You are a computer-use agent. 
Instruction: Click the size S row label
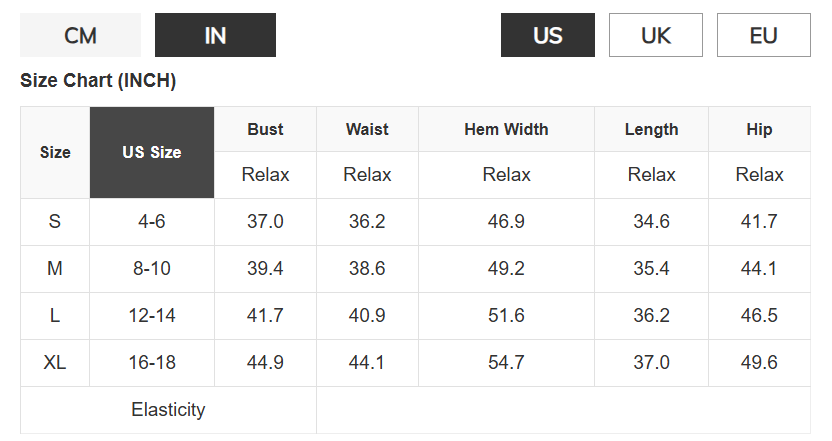(55, 221)
